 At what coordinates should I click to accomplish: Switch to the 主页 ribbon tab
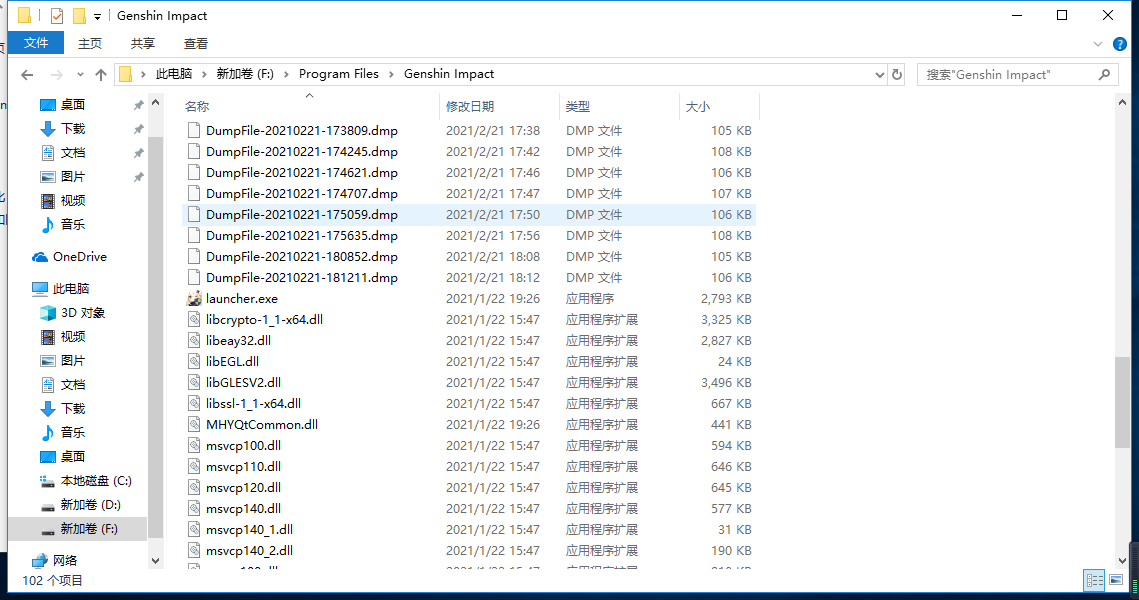(x=90, y=44)
